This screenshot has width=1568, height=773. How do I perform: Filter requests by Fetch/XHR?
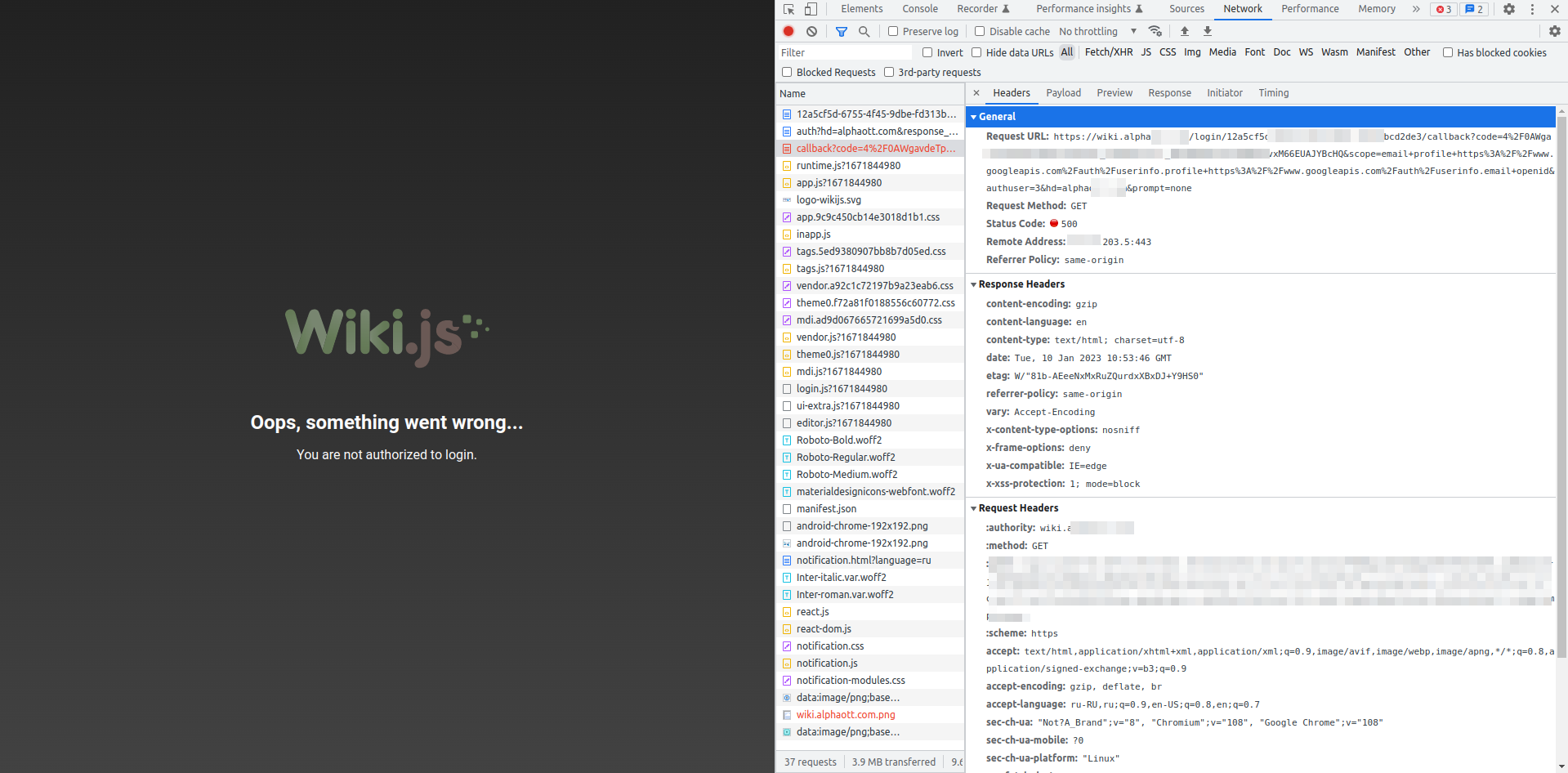[x=1109, y=51]
